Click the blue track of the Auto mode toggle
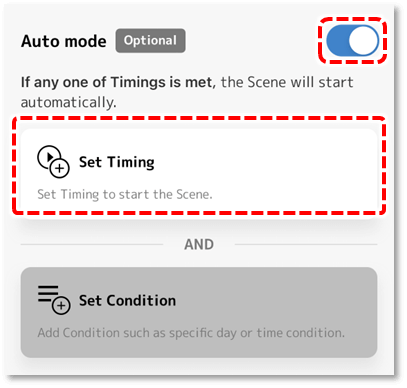The height and width of the screenshot is (388, 407). click(337, 41)
